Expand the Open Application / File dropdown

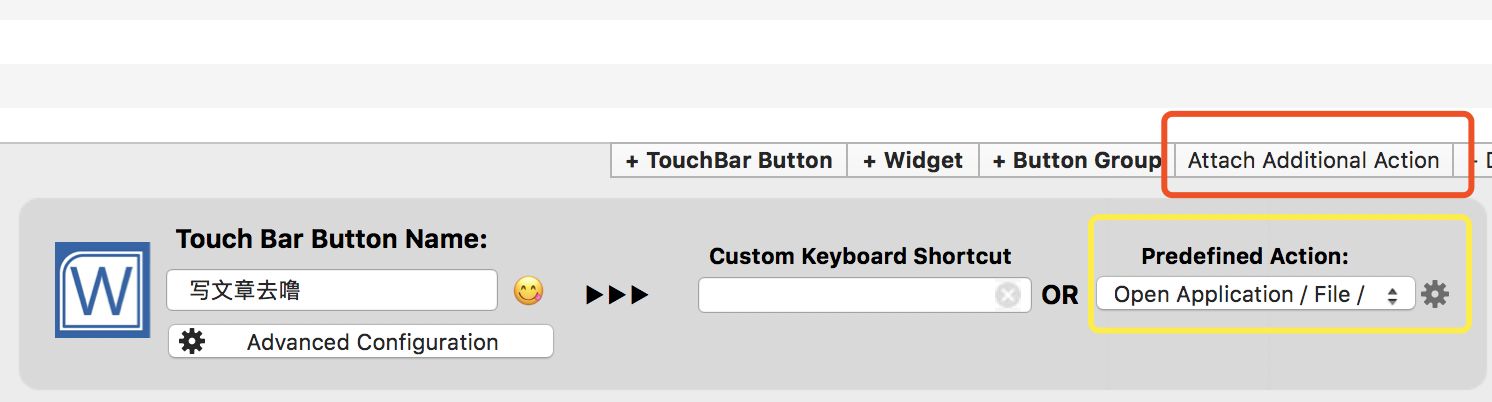pyautogui.click(x=1240, y=294)
